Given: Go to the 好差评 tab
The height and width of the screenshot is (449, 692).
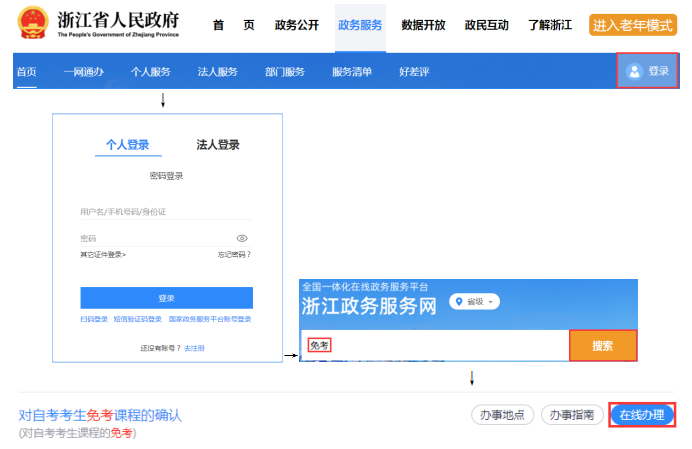Looking at the screenshot, I should pos(414,72).
